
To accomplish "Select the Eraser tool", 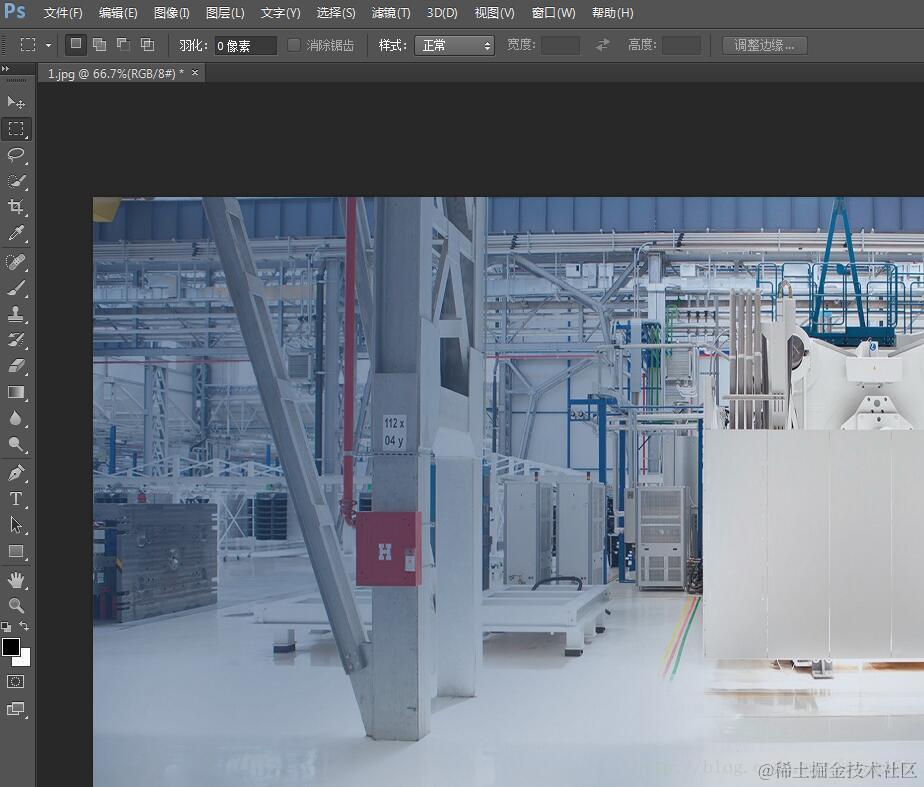I will [x=16, y=366].
